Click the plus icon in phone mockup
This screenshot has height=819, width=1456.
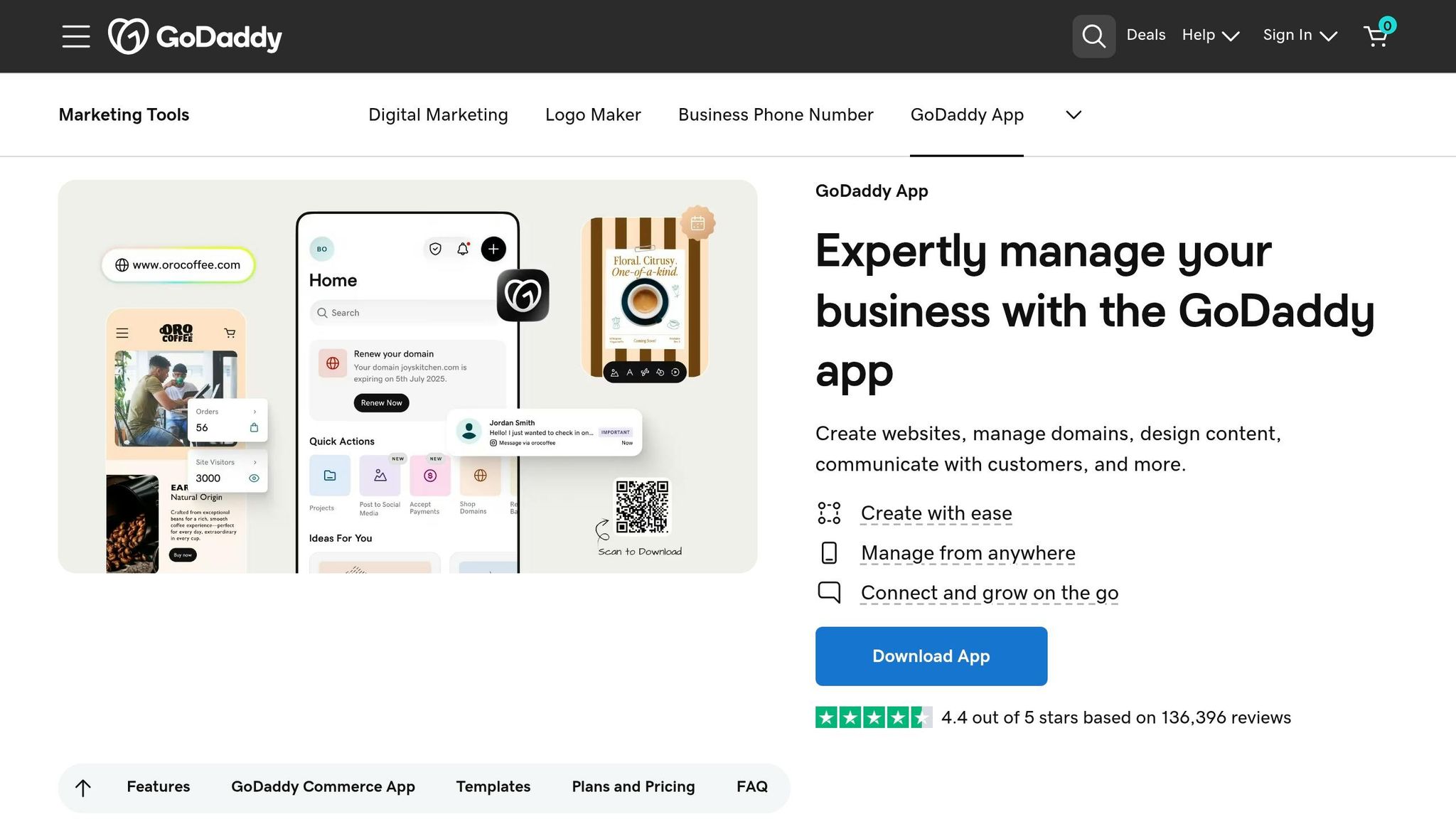(x=493, y=249)
